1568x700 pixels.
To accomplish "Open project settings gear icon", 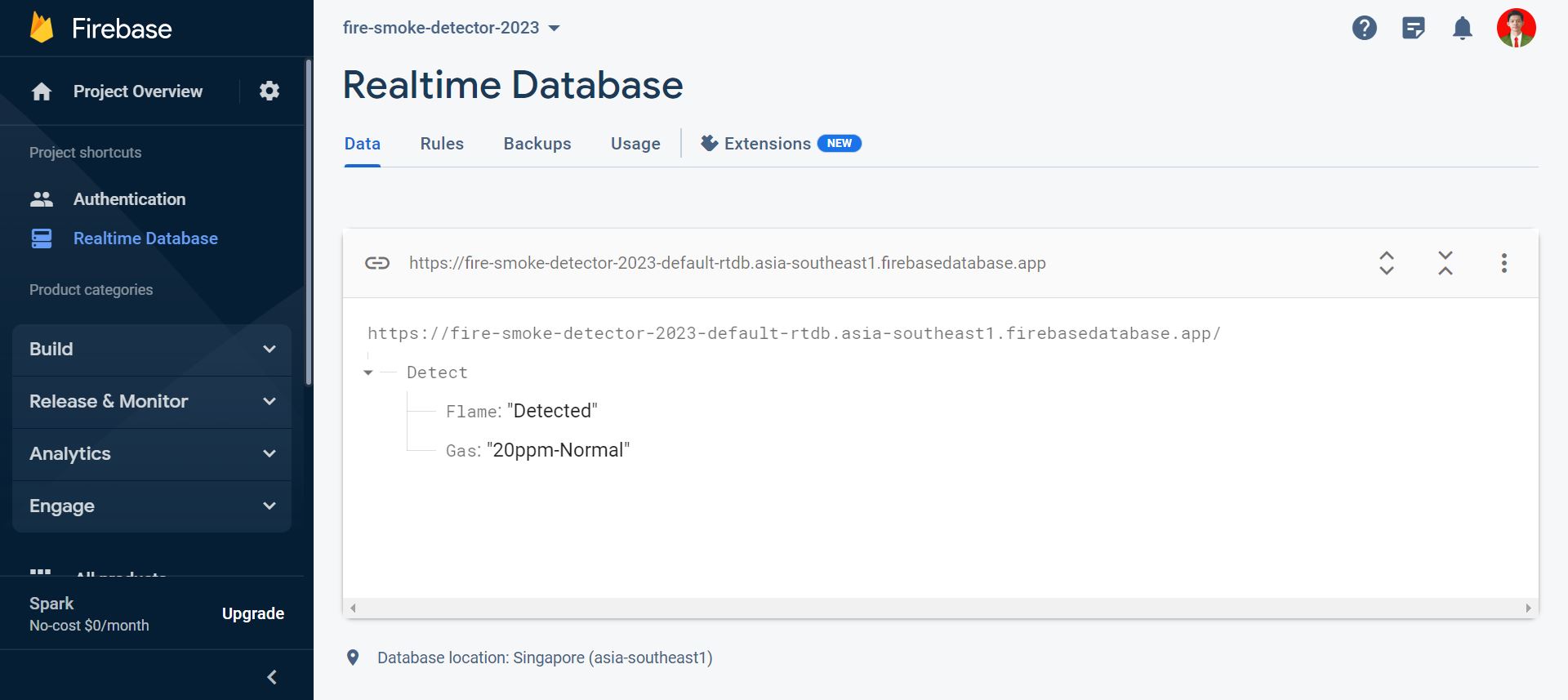I will coord(269,91).
